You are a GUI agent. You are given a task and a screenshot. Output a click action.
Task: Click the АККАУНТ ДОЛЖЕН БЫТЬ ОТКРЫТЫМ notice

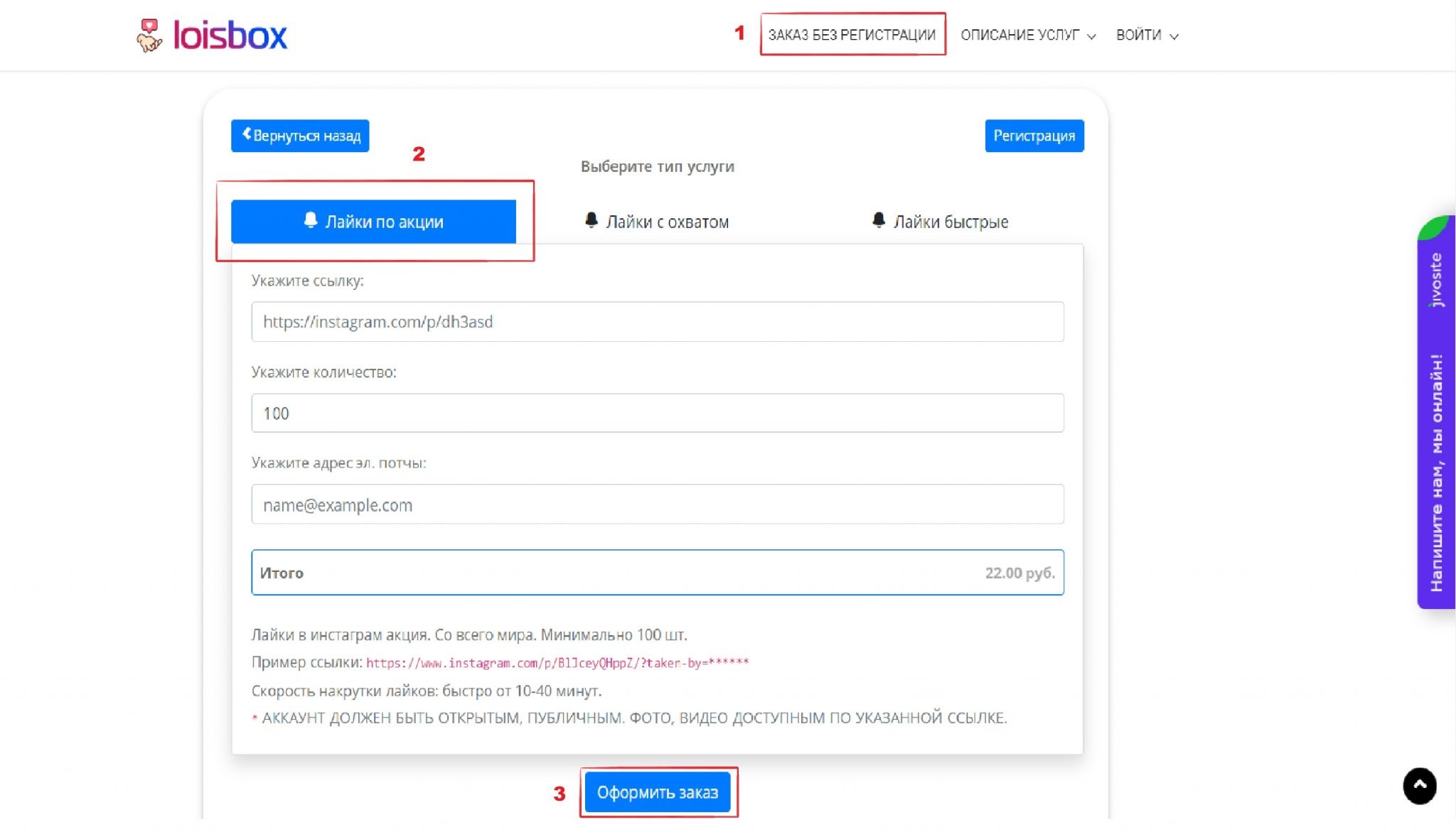click(x=629, y=718)
